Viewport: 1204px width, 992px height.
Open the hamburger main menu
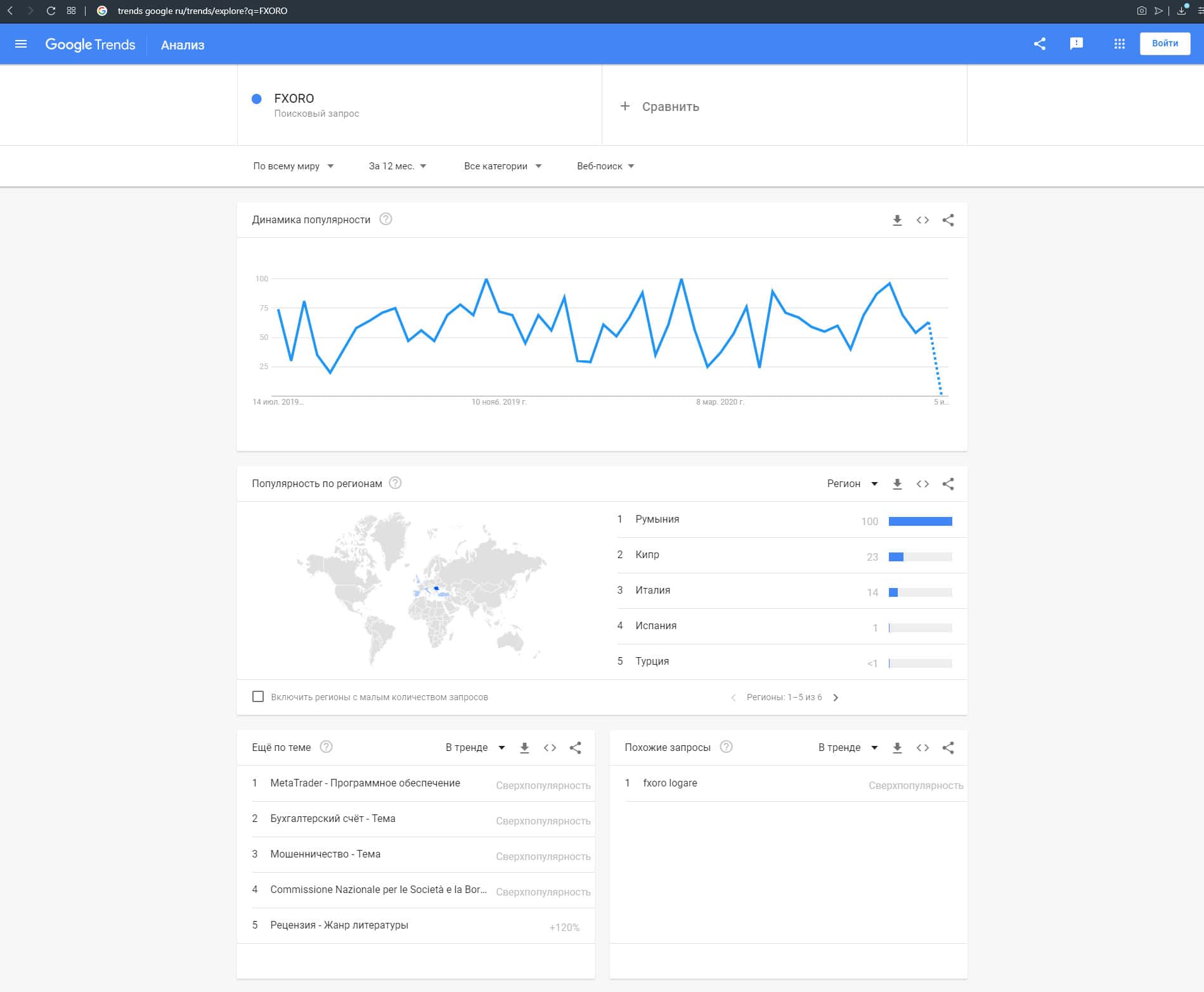[21, 44]
